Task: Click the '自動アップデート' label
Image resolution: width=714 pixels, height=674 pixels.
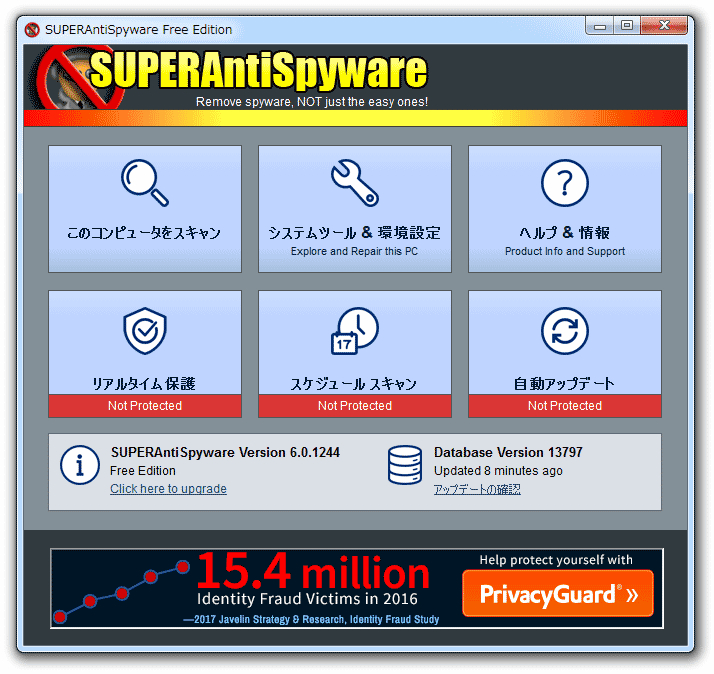Action: tap(564, 384)
